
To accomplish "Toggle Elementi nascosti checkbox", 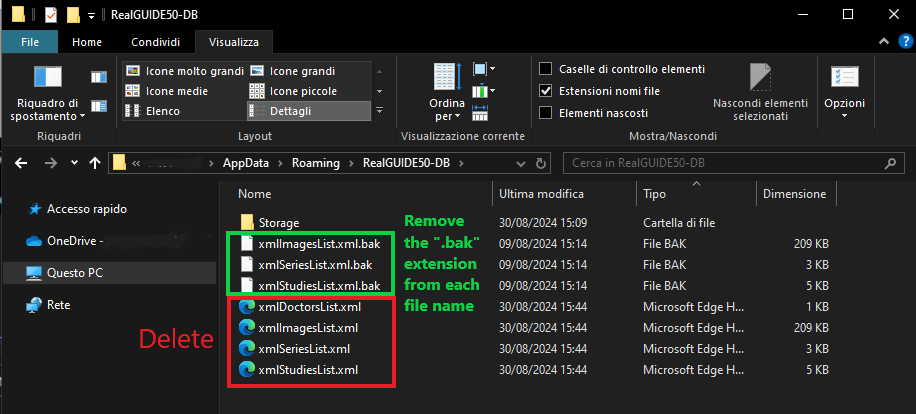I will click(546, 112).
